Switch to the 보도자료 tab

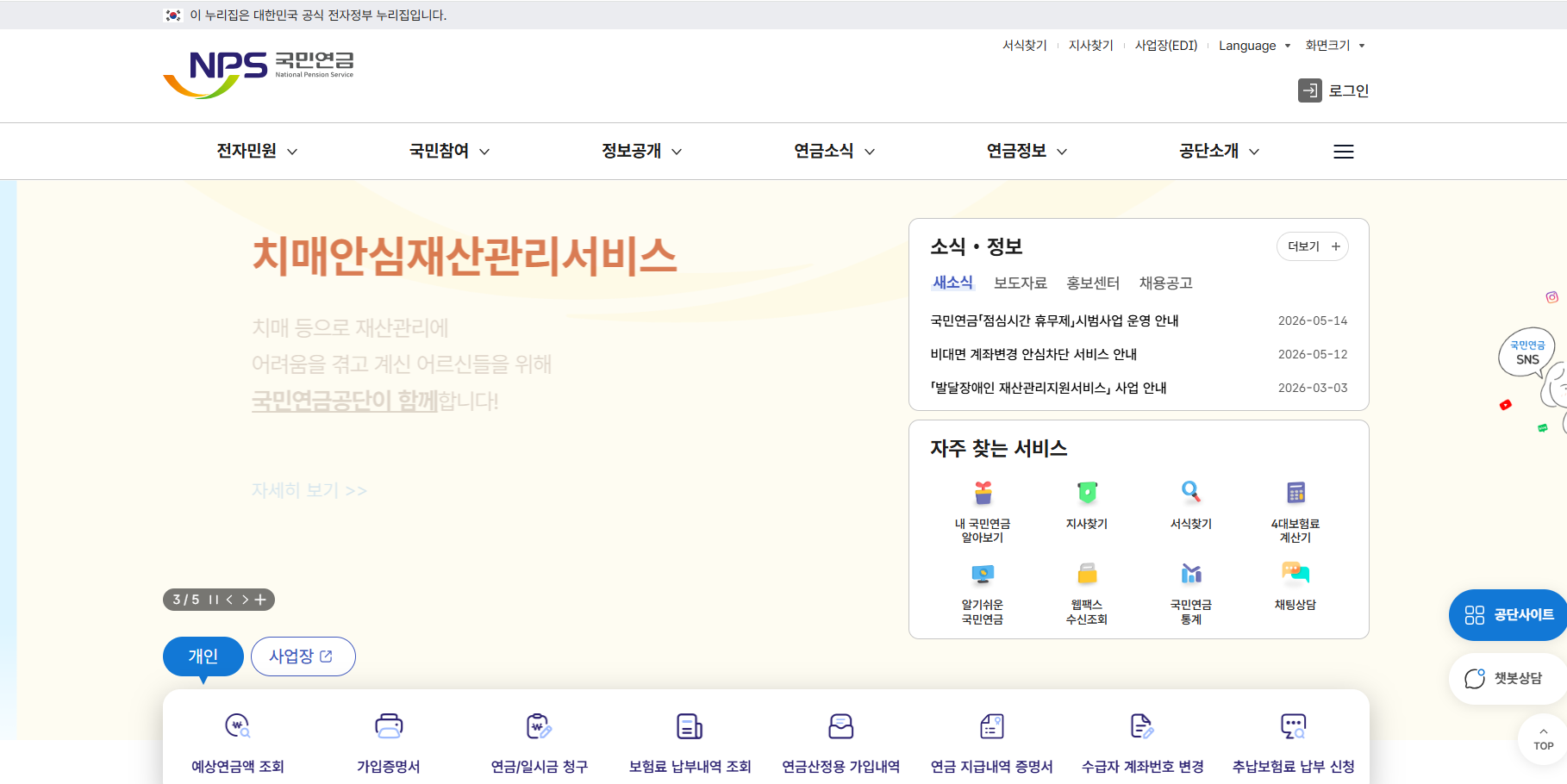tap(1021, 283)
